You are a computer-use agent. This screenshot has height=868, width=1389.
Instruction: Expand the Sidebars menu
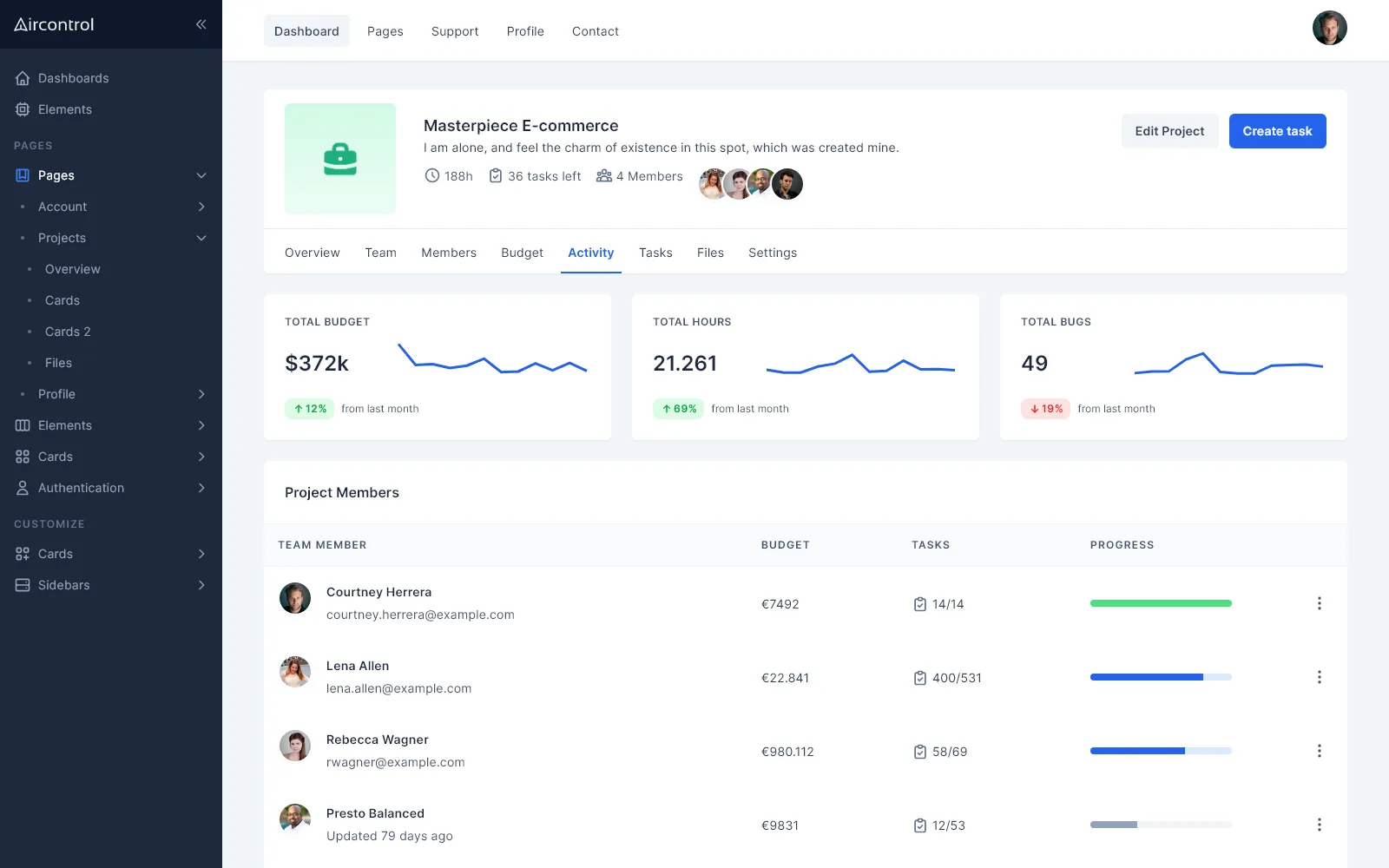(x=201, y=585)
